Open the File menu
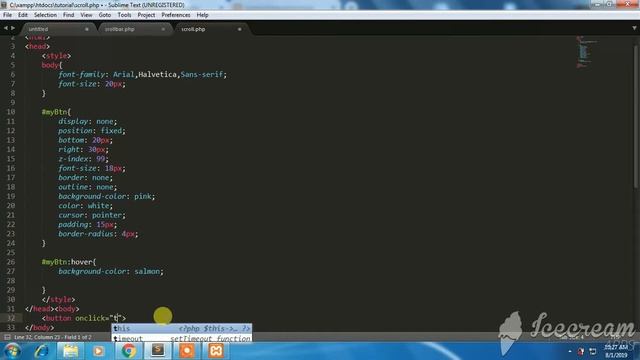This screenshot has width=640, height=360. (x=7, y=15)
